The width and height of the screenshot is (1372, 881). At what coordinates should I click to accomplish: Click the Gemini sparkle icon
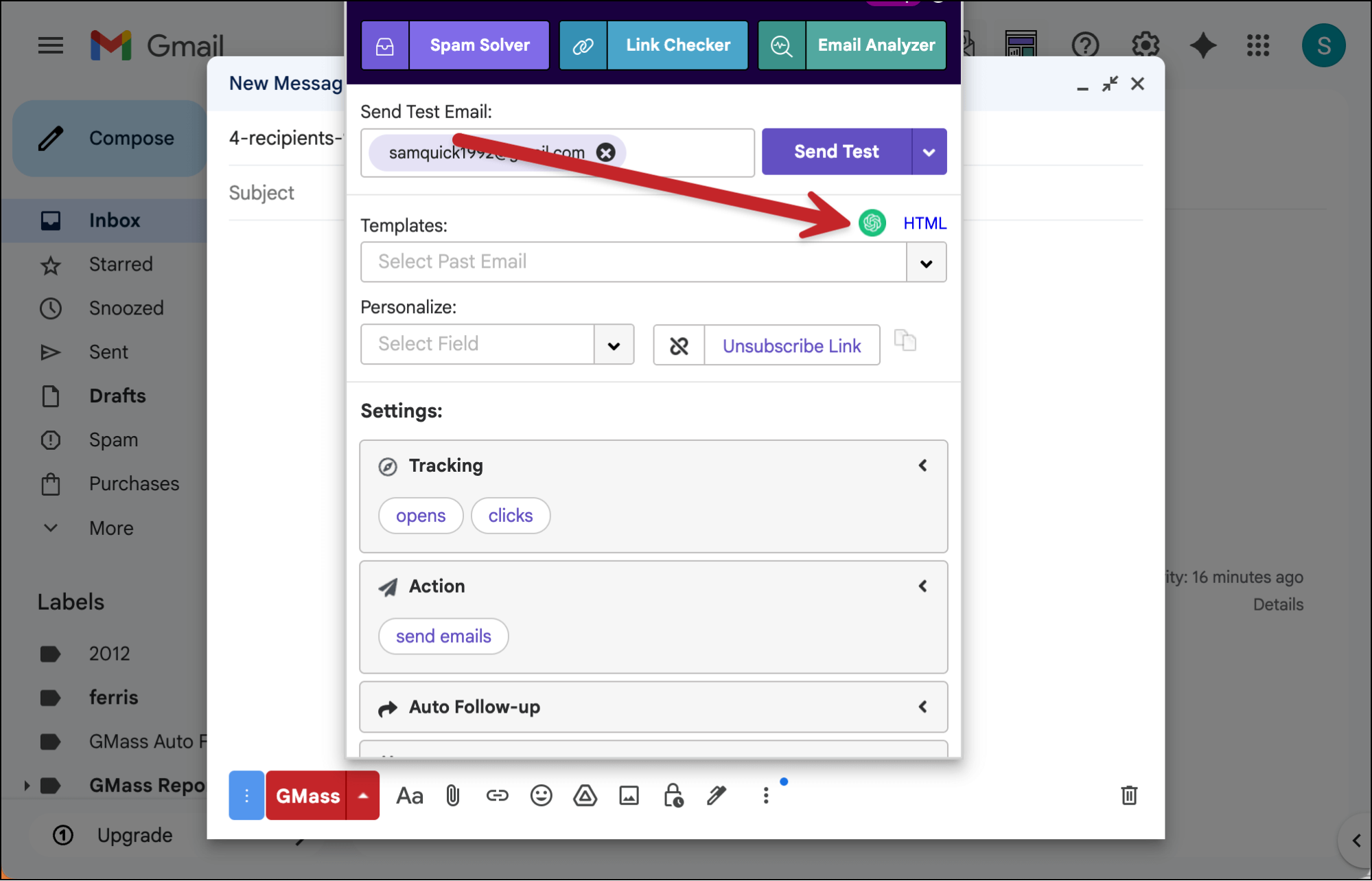click(1203, 46)
